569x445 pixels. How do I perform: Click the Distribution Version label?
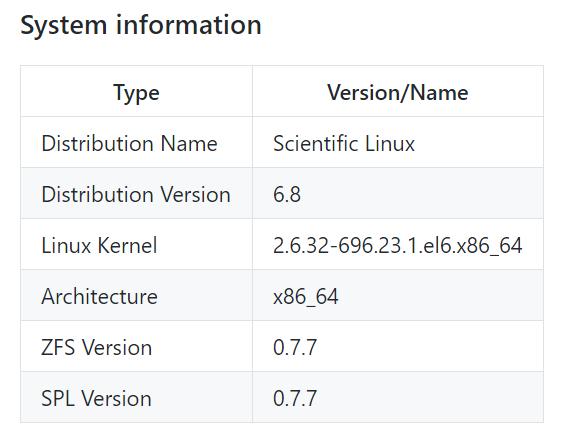coord(136,194)
